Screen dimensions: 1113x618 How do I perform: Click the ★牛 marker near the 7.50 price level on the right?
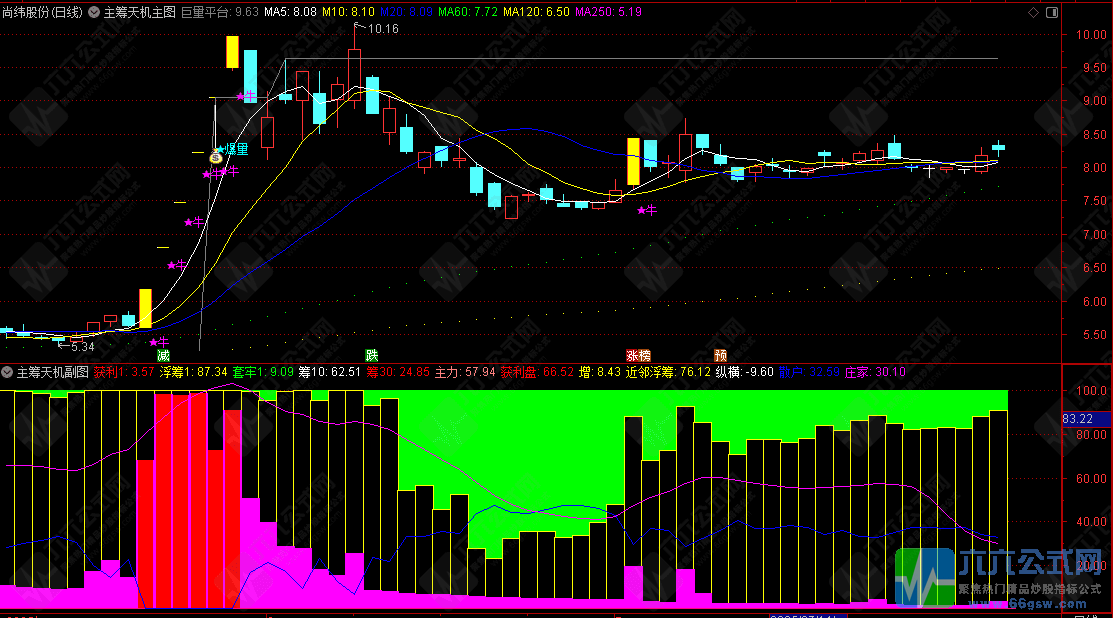pyautogui.click(x=647, y=210)
